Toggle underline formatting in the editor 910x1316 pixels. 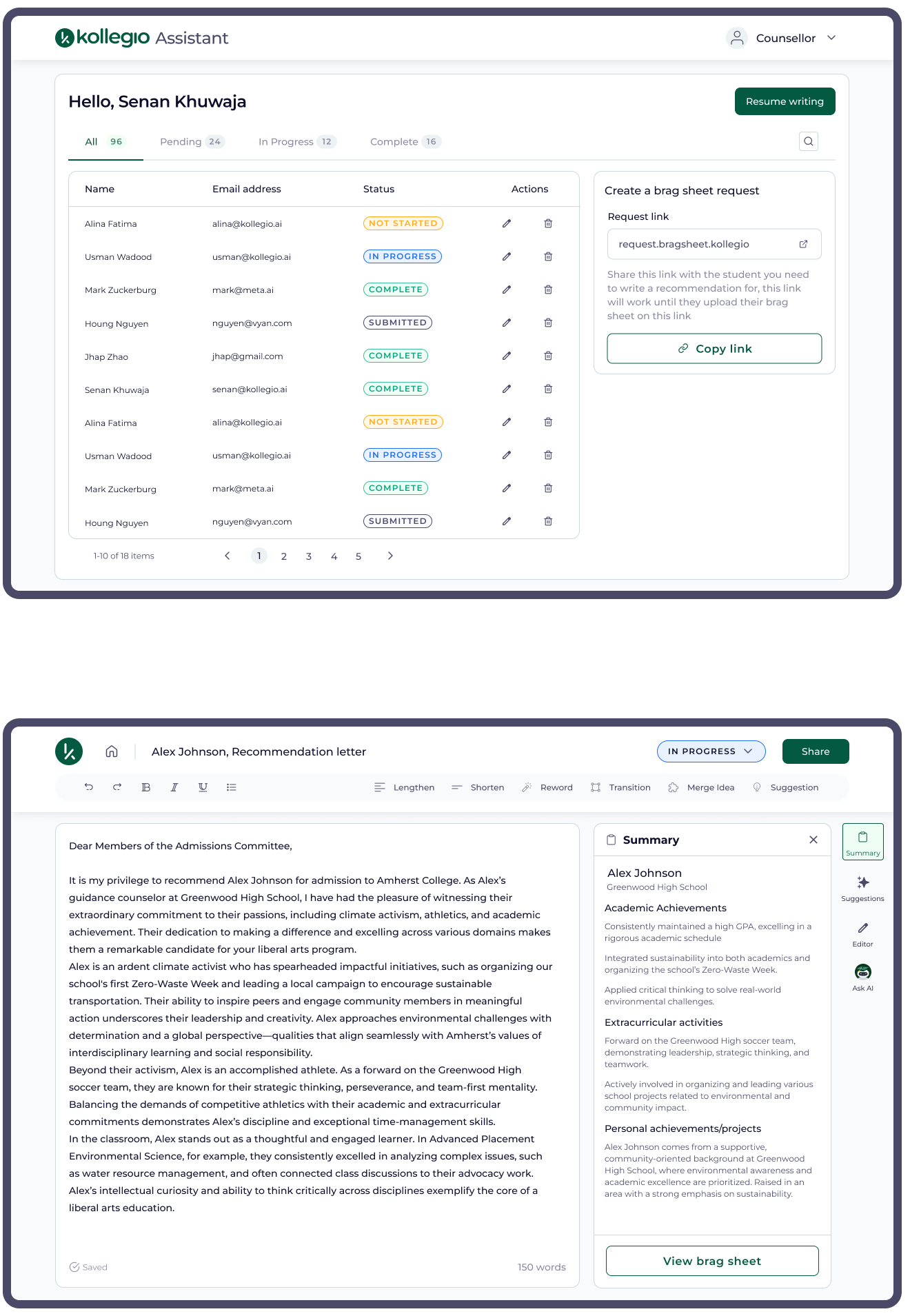203,787
